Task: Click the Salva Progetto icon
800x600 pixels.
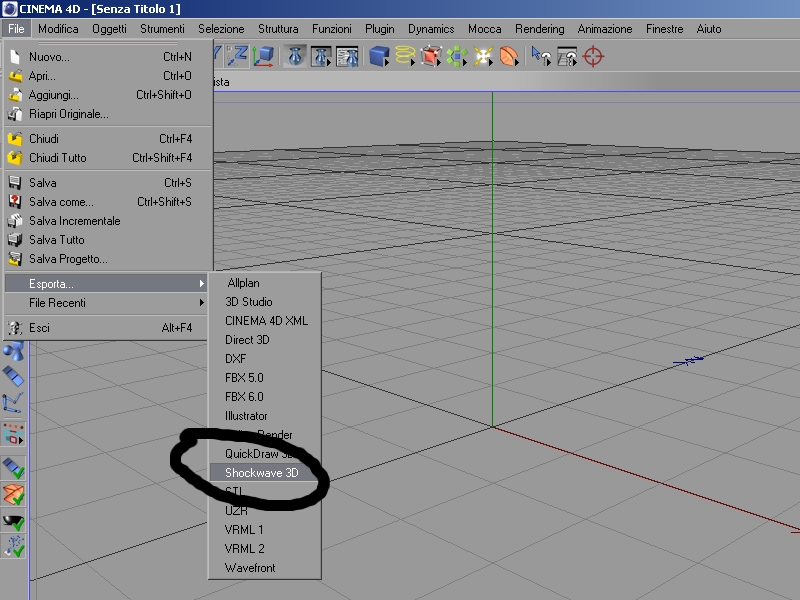Action: (x=15, y=259)
